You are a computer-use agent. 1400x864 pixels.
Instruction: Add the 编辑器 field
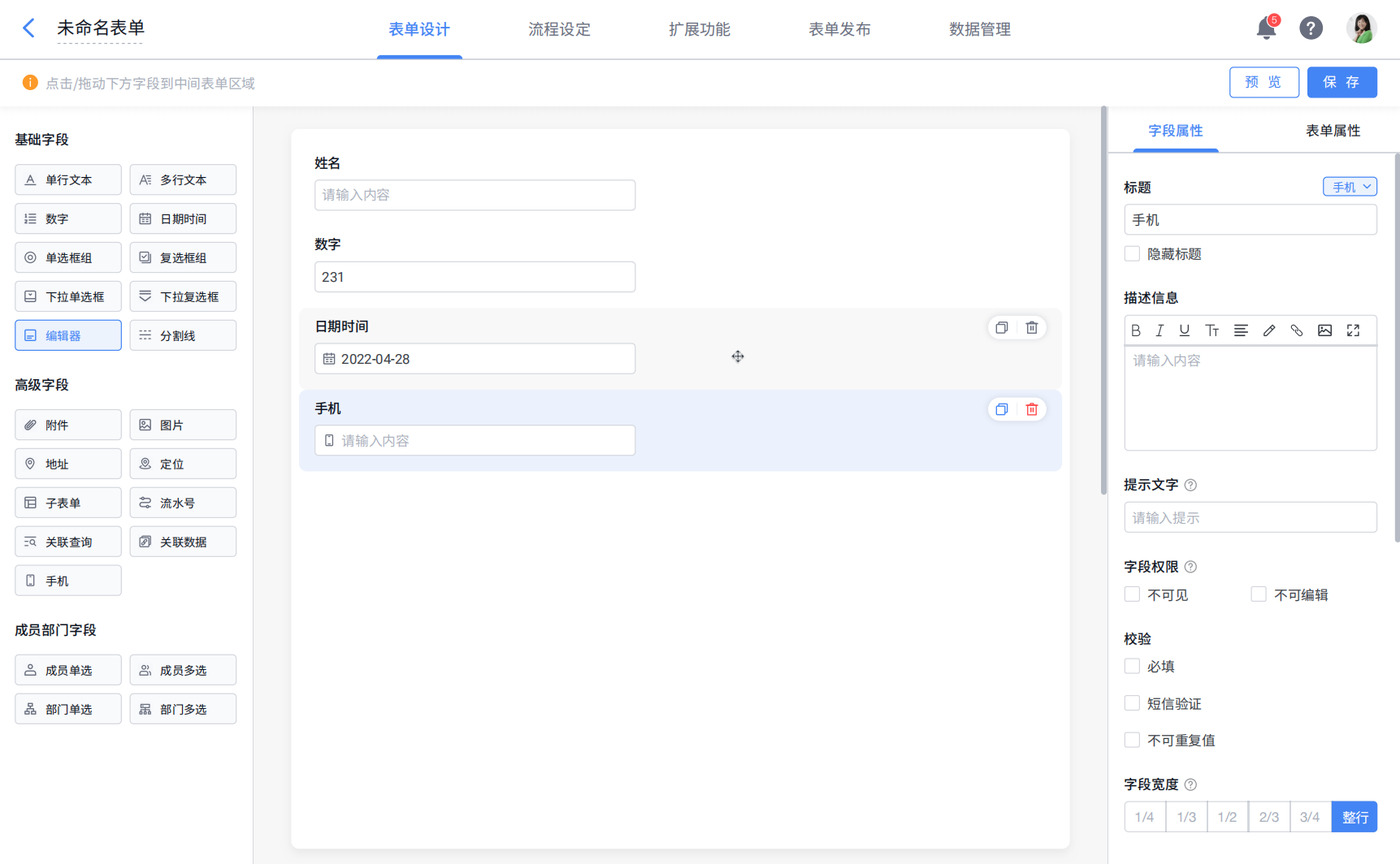coord(68,335)
